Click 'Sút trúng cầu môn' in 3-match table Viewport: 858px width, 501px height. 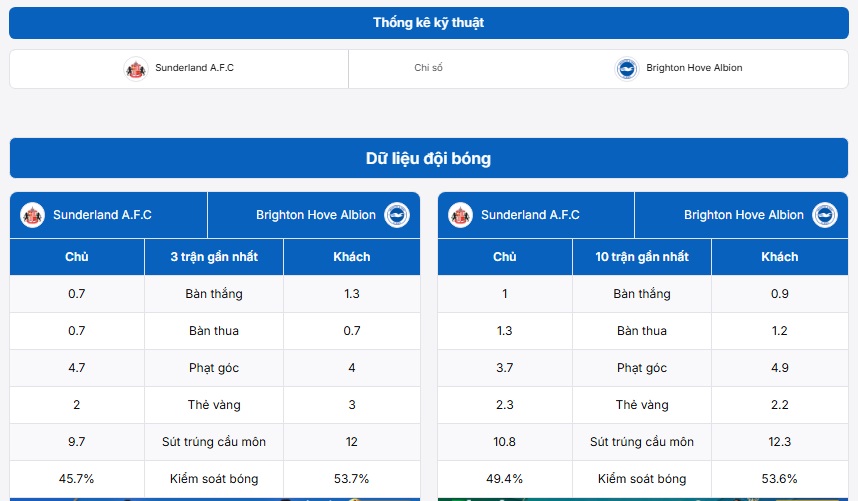click(214, 442)
